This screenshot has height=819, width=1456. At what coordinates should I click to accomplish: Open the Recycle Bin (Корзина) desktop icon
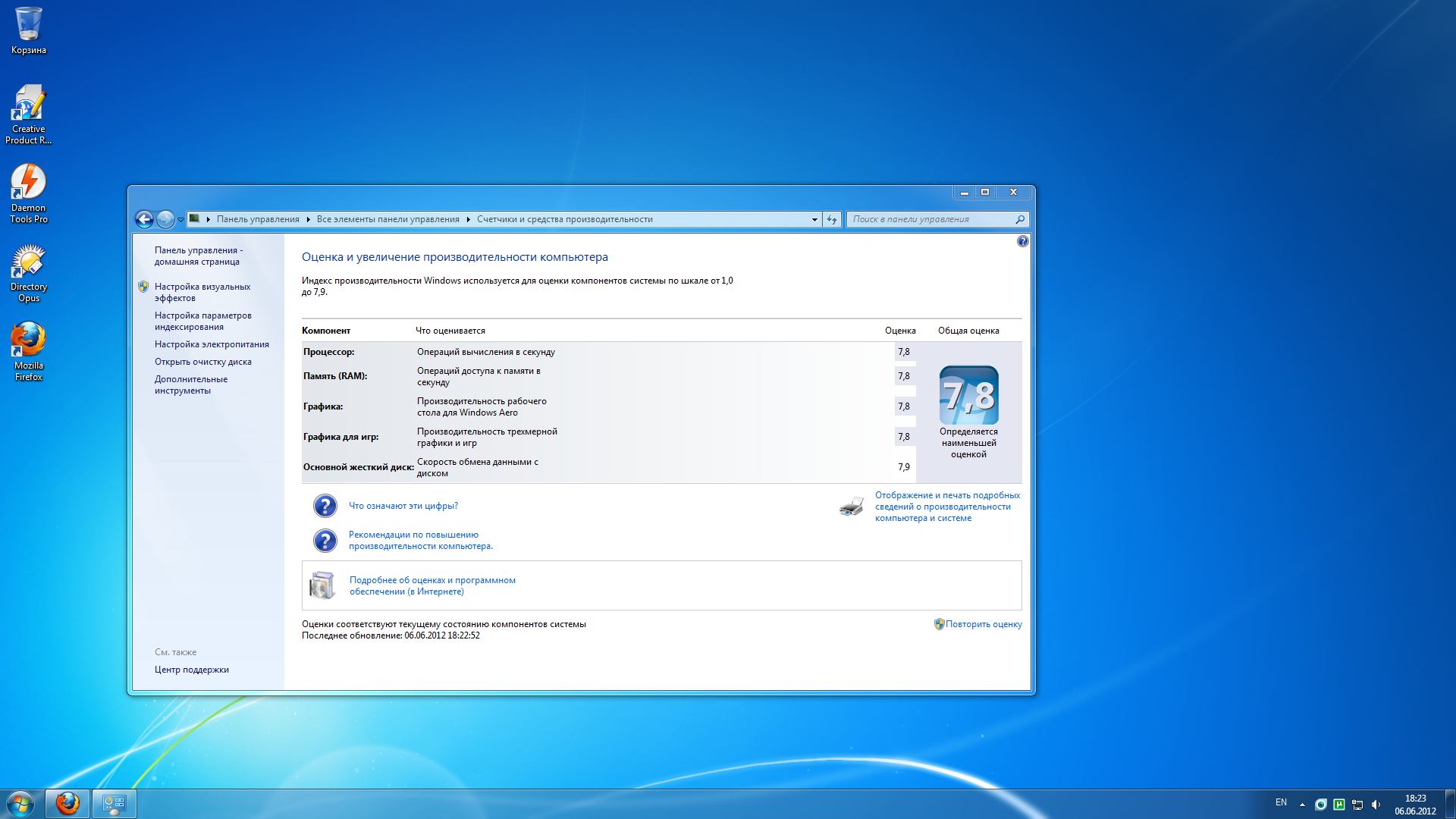tap(29, 30)
